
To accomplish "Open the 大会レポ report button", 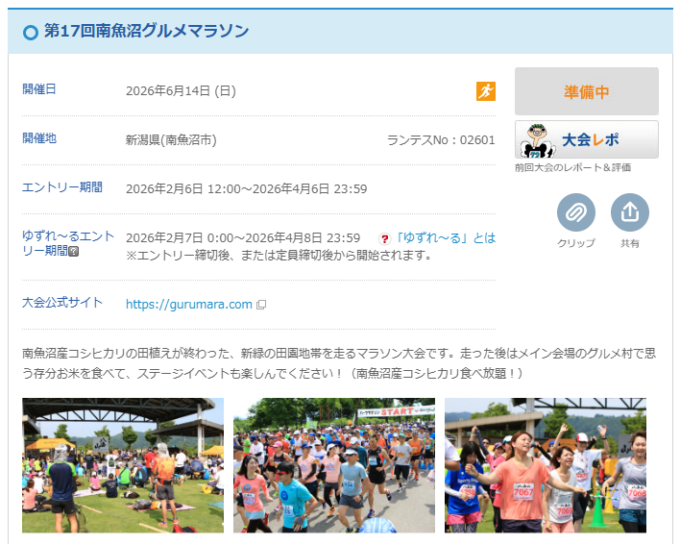I will (x=587, y=140).
